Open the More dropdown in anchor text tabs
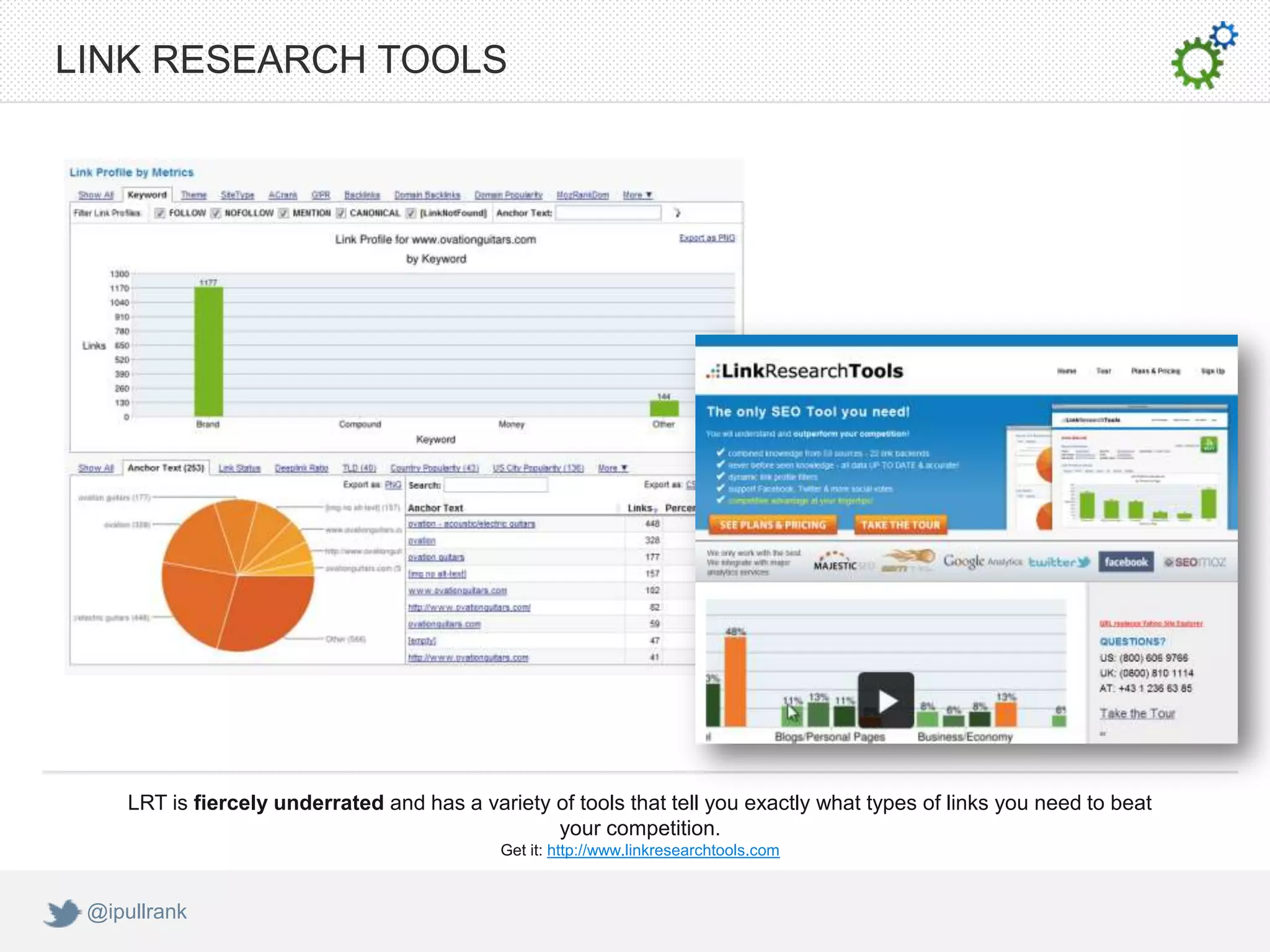 pyautogui.click(x=613, y=468)
